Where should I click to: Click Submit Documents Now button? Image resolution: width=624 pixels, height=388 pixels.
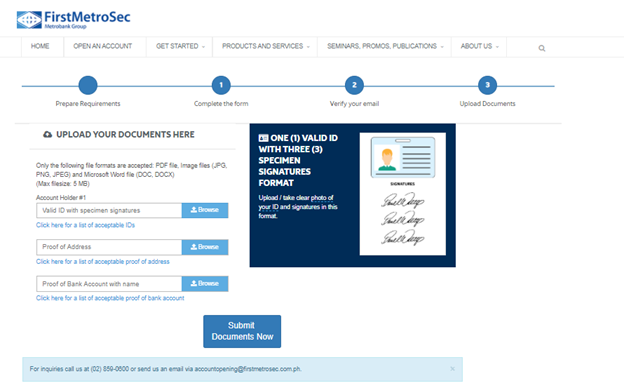pos(242,331)
